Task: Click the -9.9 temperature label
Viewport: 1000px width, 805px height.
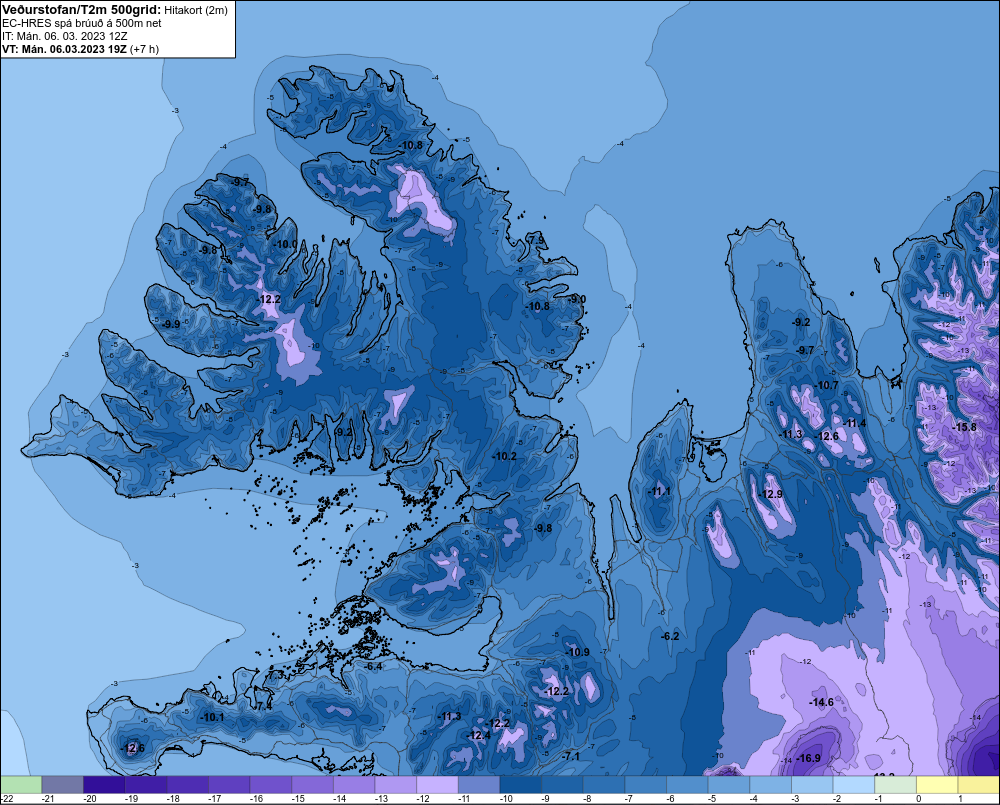Action: pyautogui.click(x=171, y=324)
